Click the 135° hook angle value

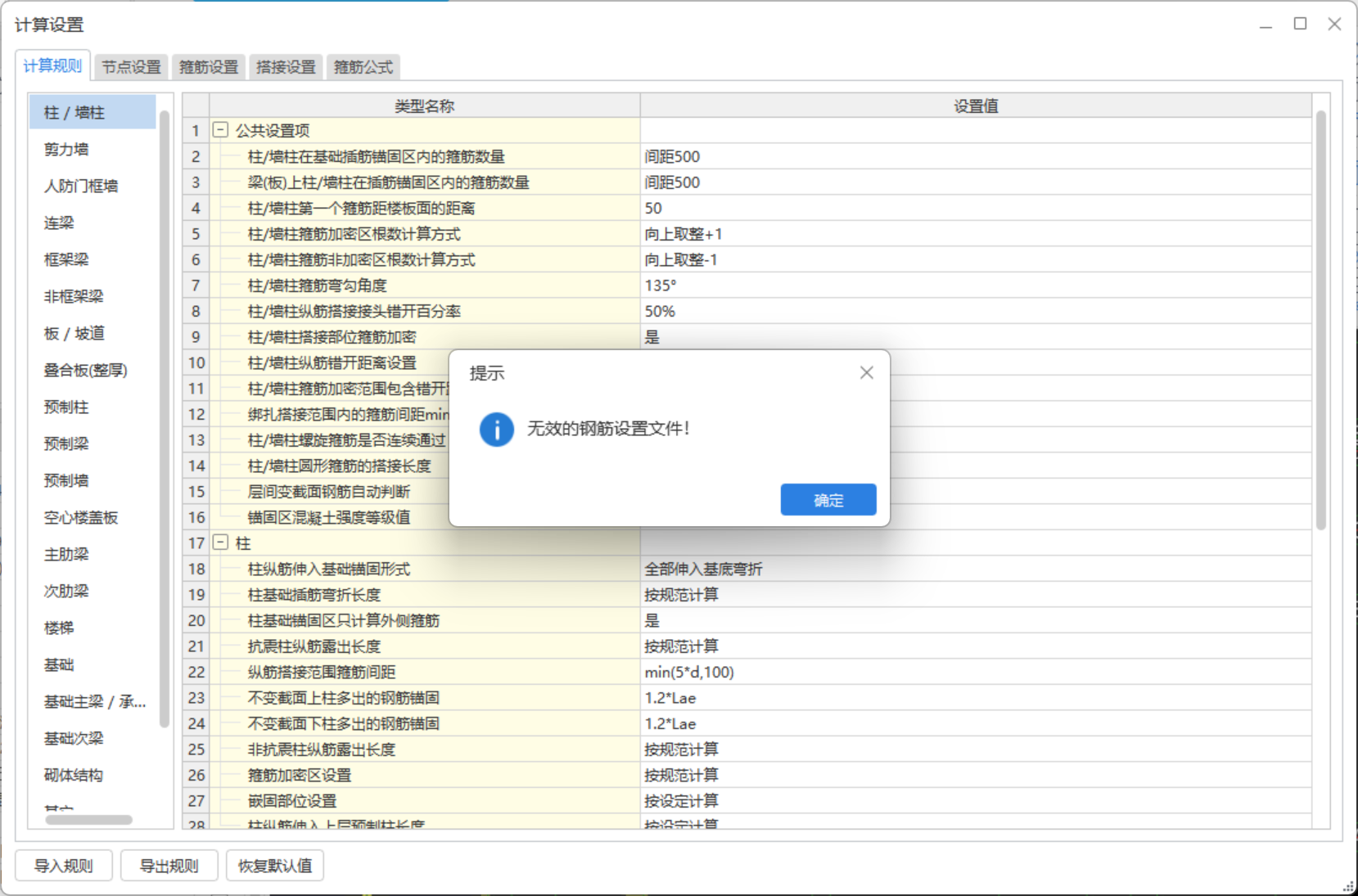coord(976,286)
